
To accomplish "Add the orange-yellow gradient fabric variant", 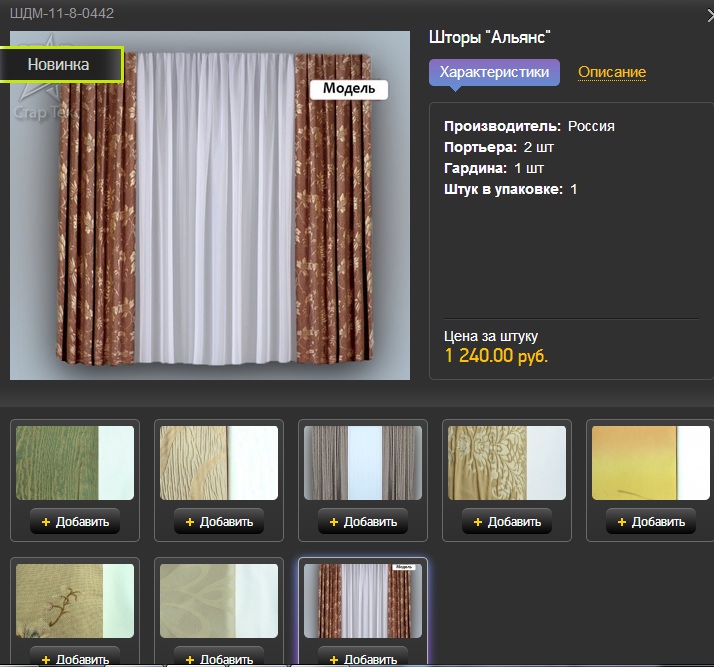I will (651, 522).
